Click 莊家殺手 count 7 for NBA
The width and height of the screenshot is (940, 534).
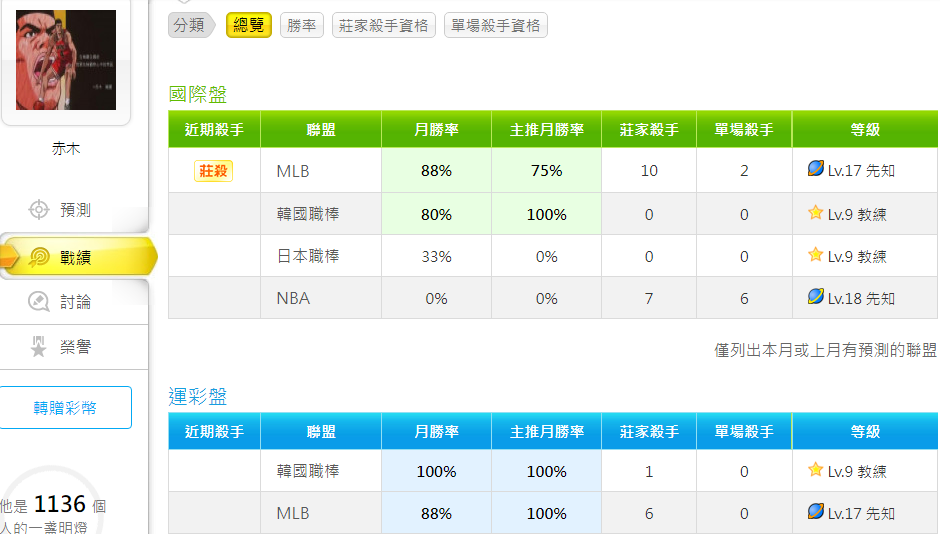[x=649, y=298]
